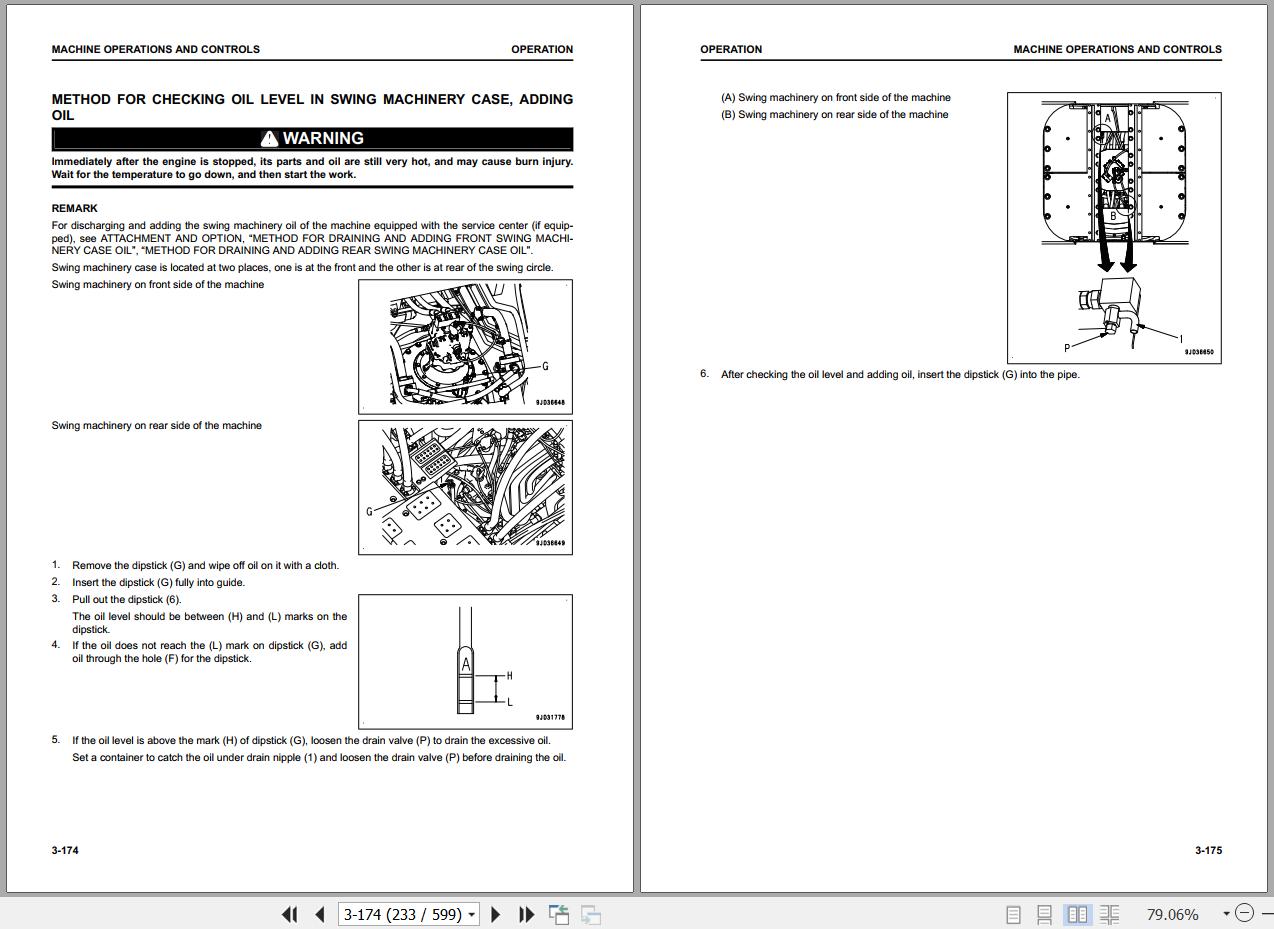The width and height of the screenshot is (1274, 929).
Task: Click '(A) Swing machinery on front side' text
Action: [x=836, y=97]
